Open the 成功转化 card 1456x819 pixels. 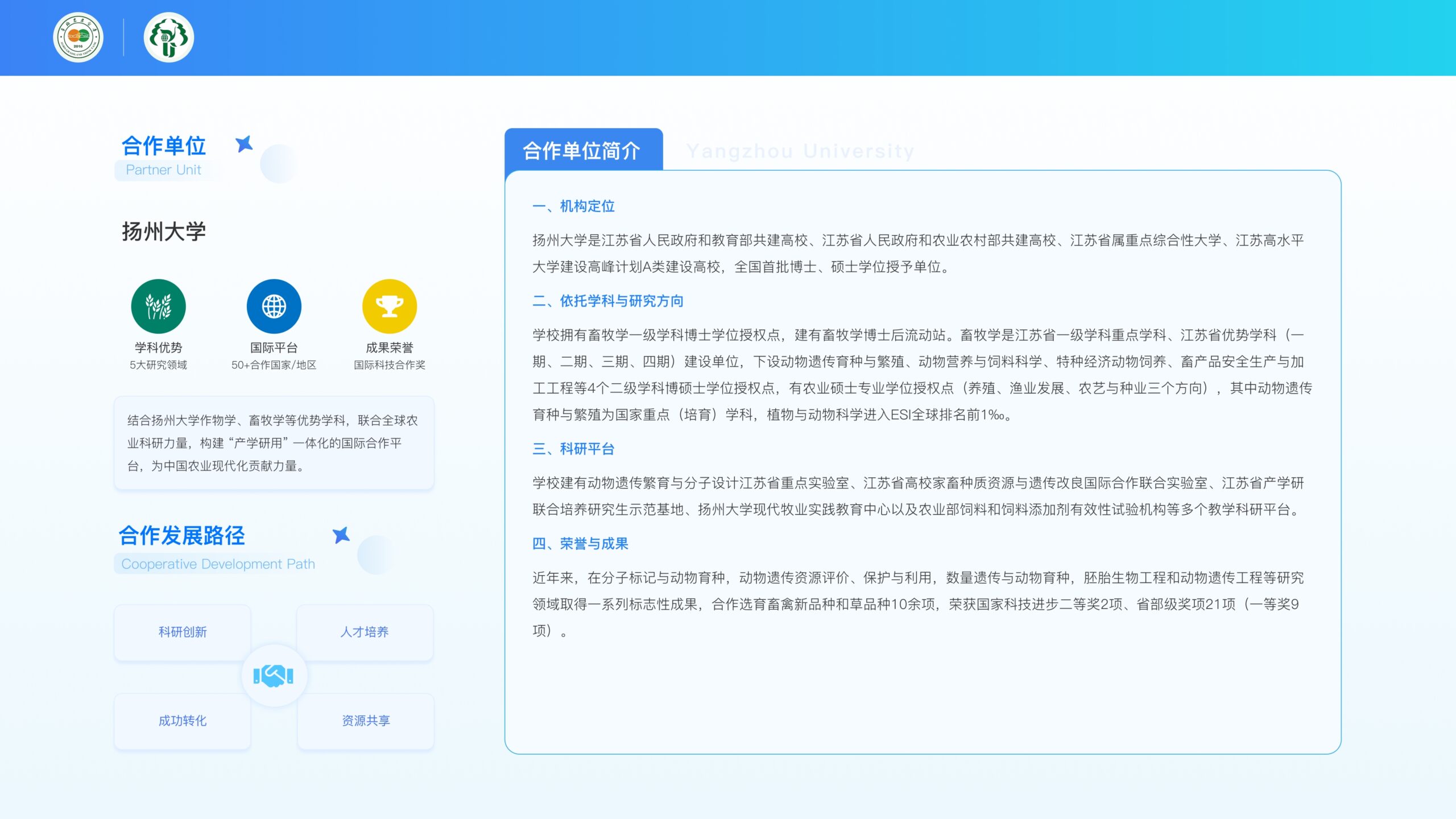(x=183, y=721)
